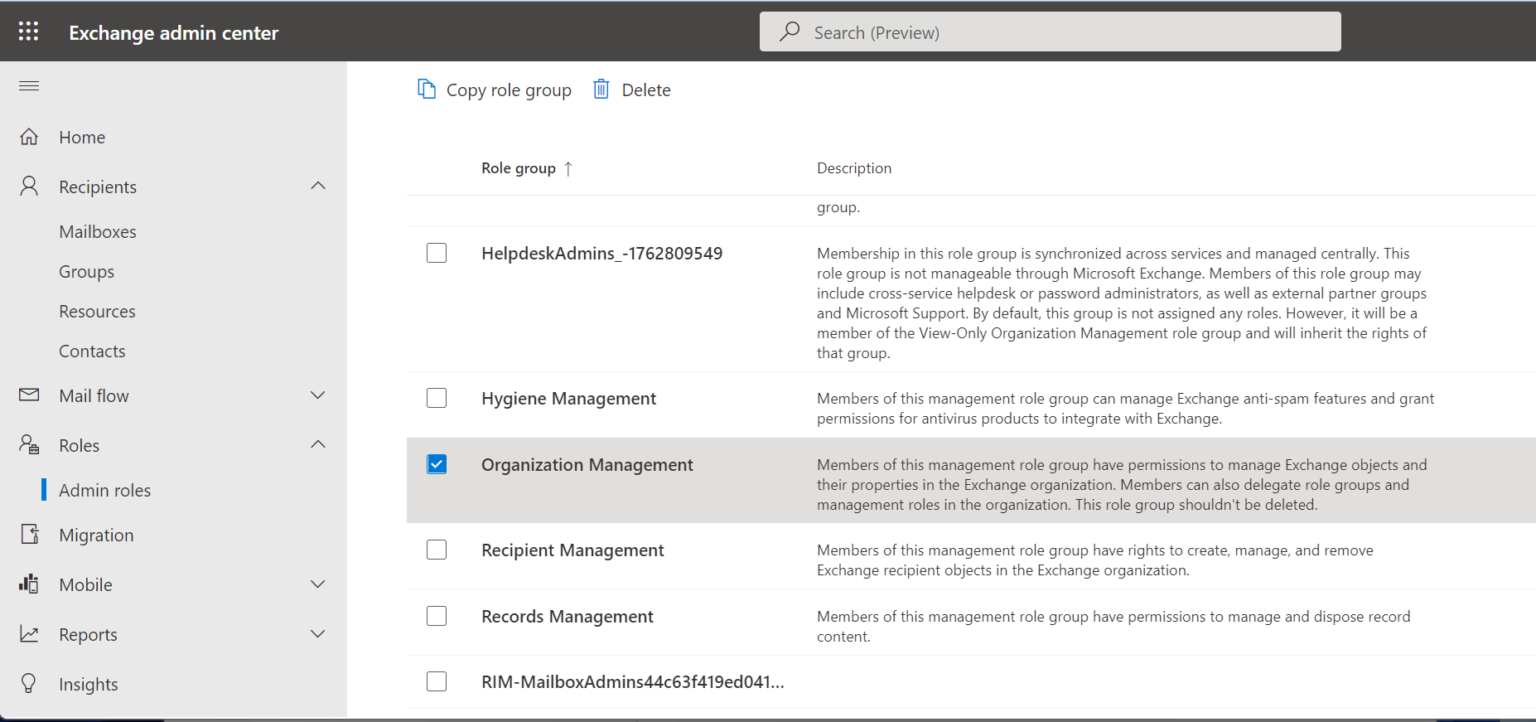This screenshot has width=1536, height=722.
Task: Expand the Mail flow section
Action: click(x=318, y=395)
